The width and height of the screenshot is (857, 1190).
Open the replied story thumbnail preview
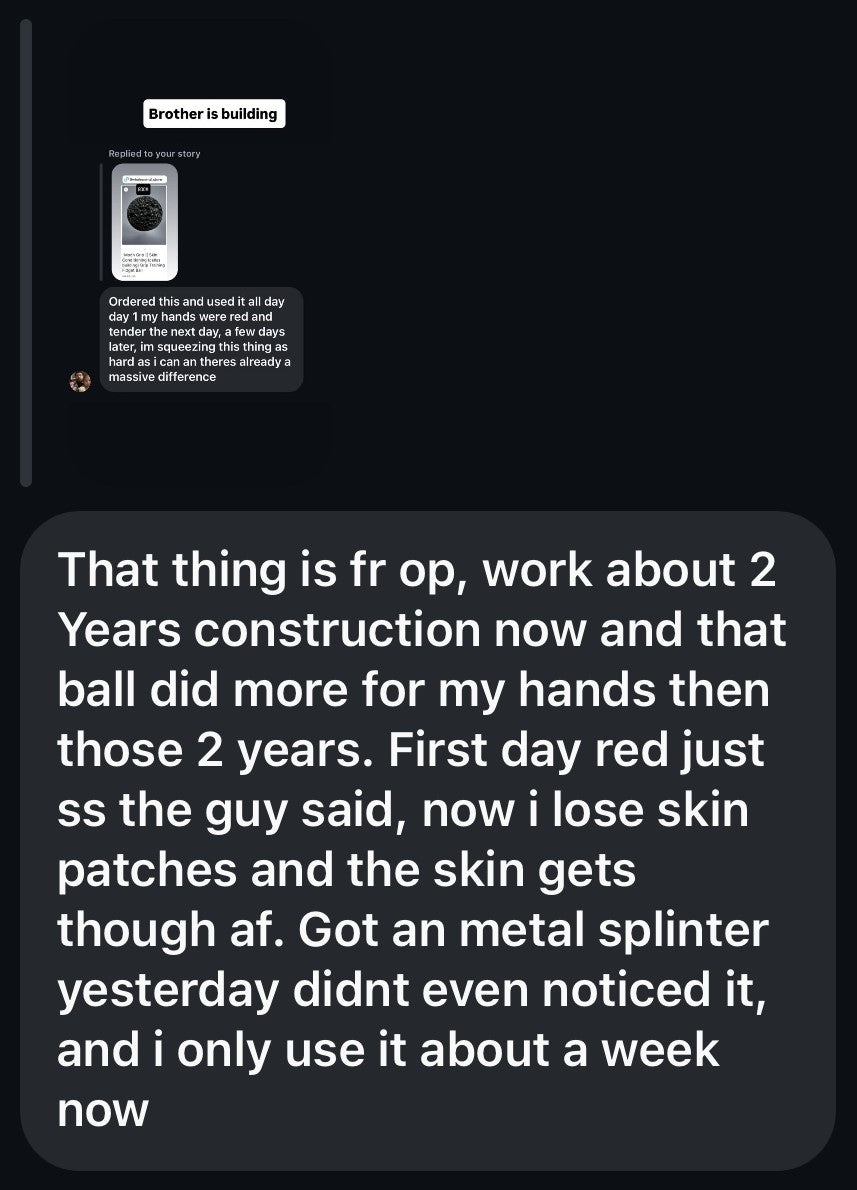144,222
